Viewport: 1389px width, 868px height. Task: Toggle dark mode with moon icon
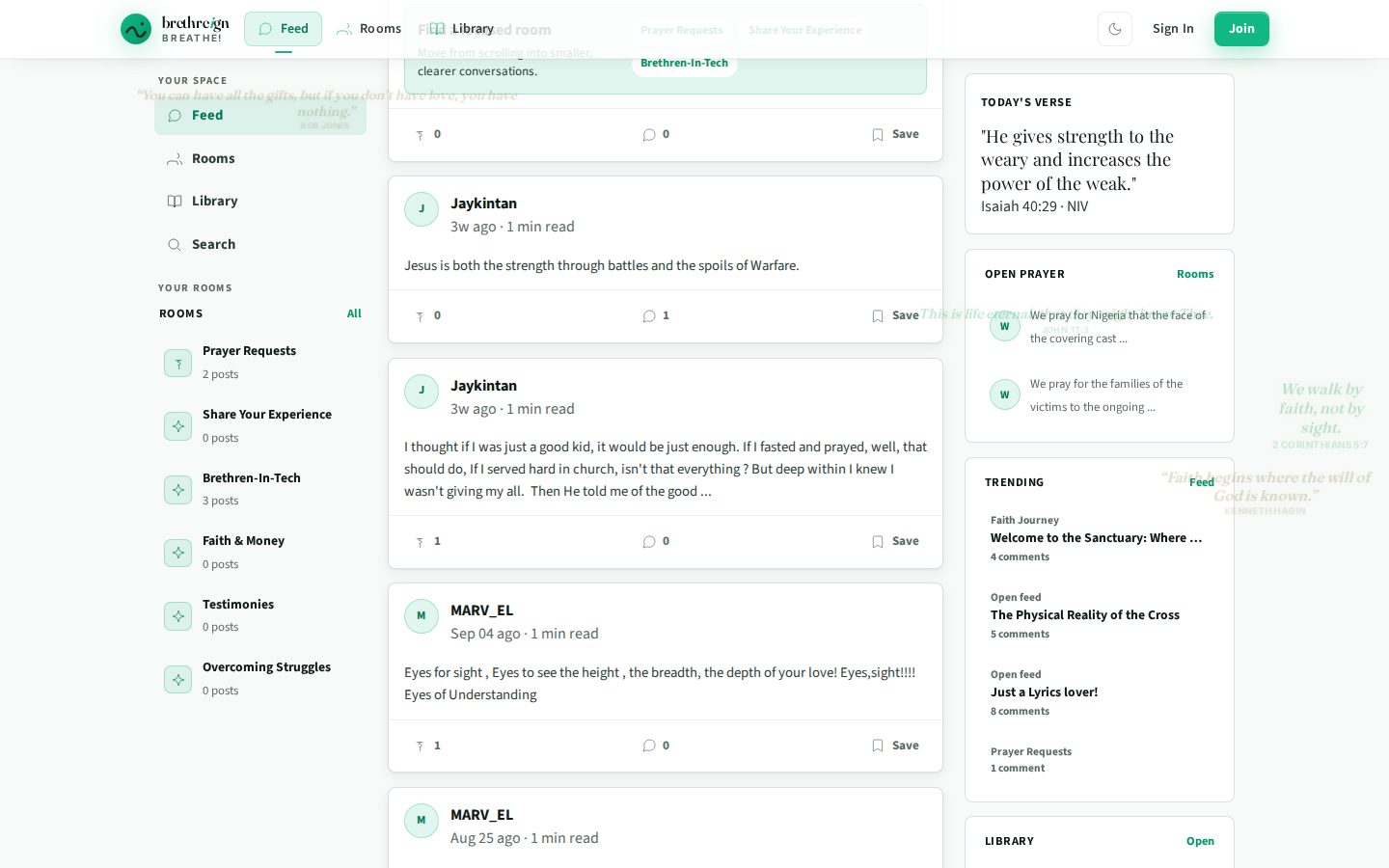click(1115, 29)
